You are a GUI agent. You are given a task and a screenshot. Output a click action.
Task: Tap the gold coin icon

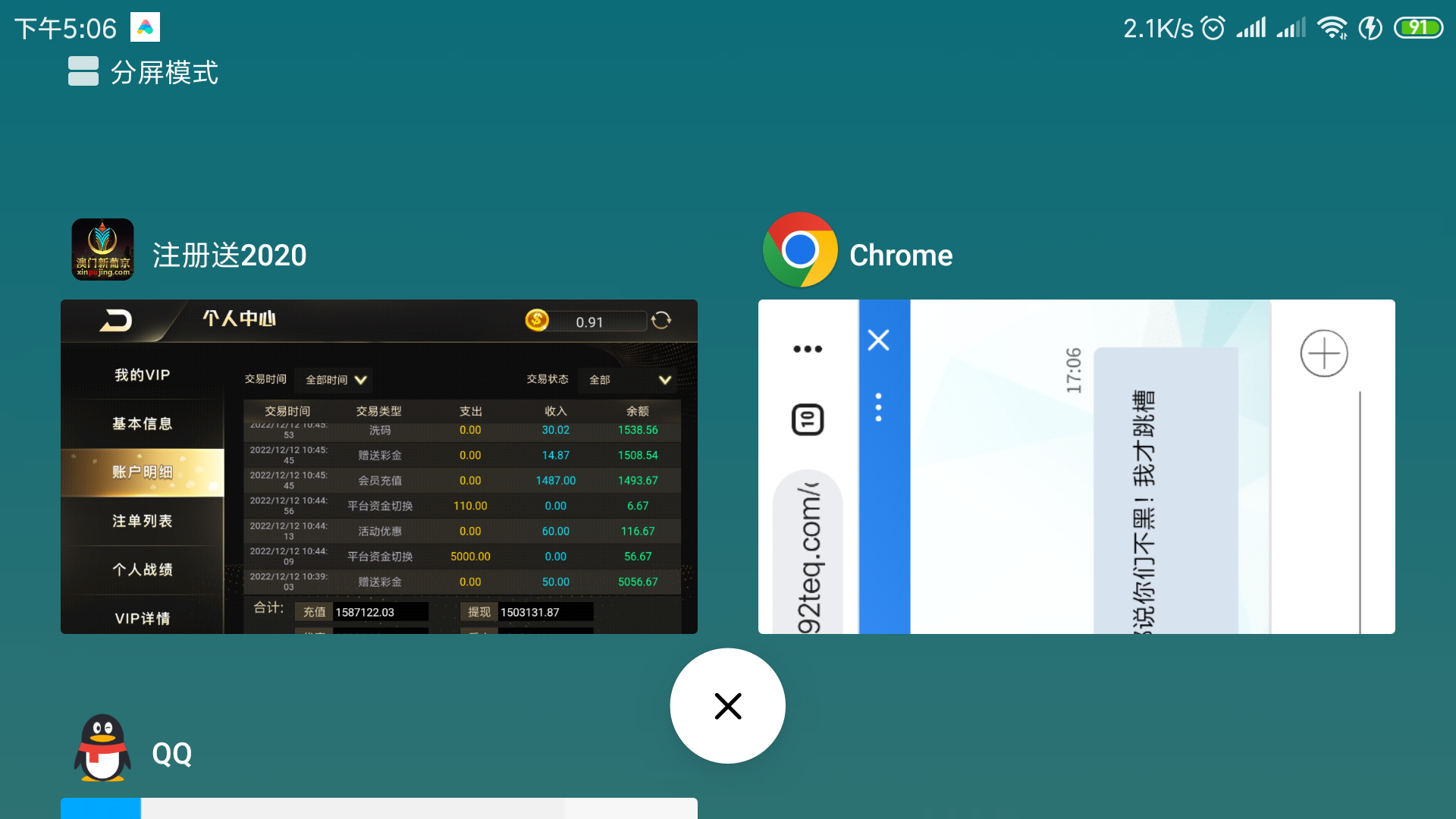(x=537, y=320)
